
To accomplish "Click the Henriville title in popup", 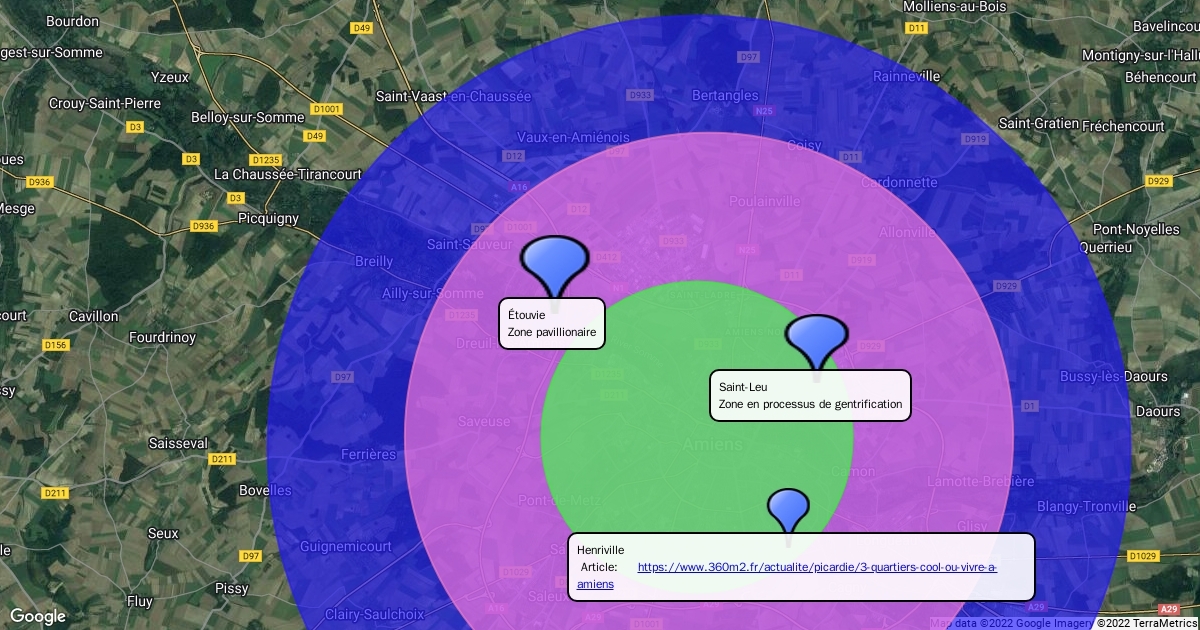I will click(601, 550).
